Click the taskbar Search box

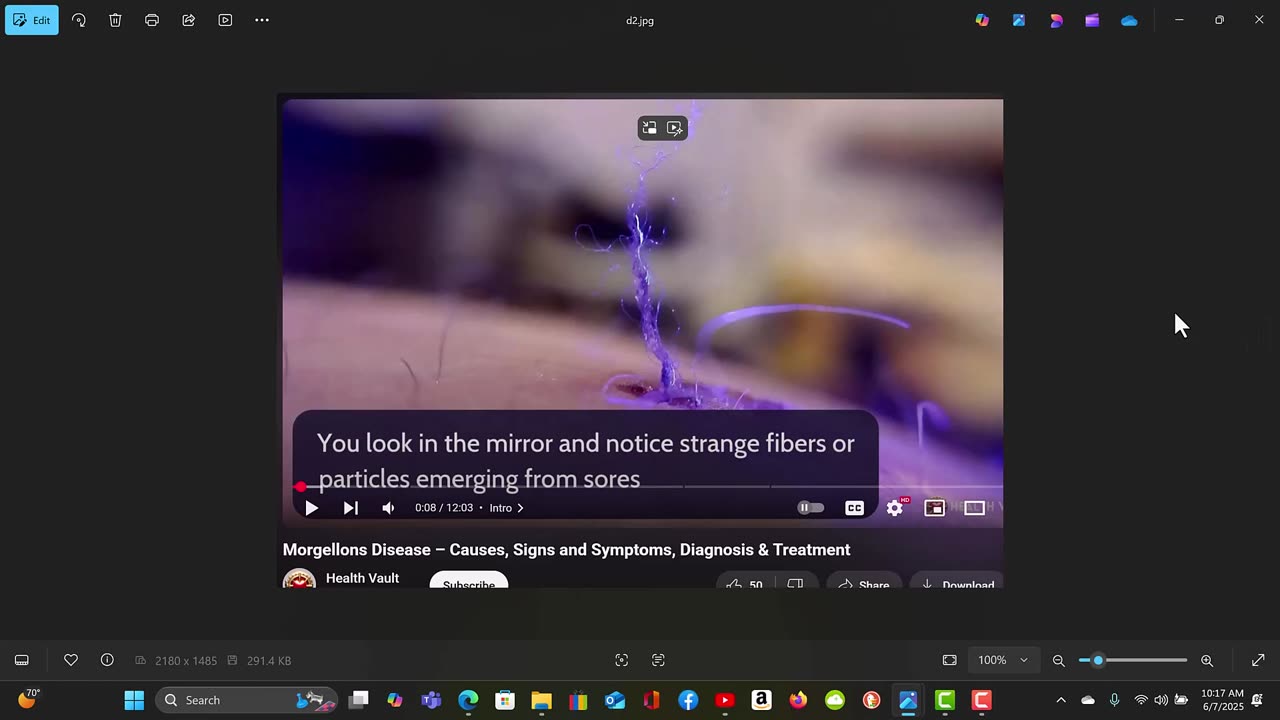point(247,700)
